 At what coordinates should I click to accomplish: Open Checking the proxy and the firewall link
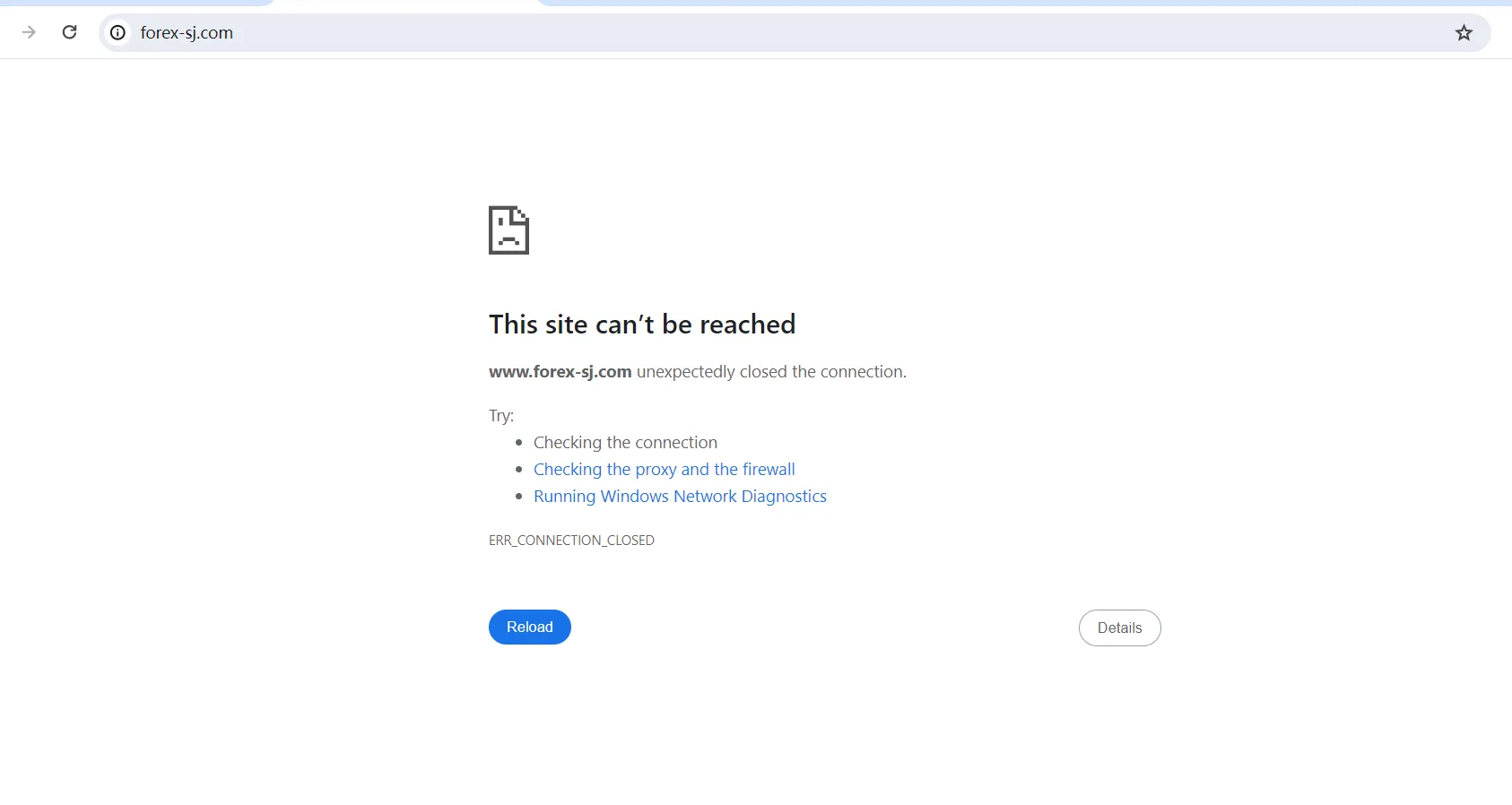pos(664,469)
